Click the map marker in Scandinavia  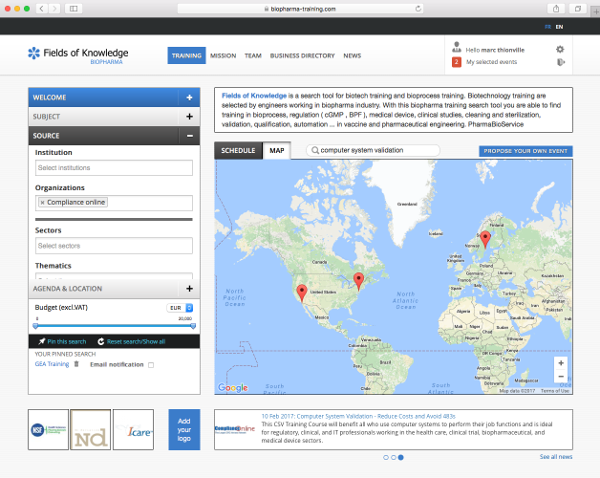485,240
